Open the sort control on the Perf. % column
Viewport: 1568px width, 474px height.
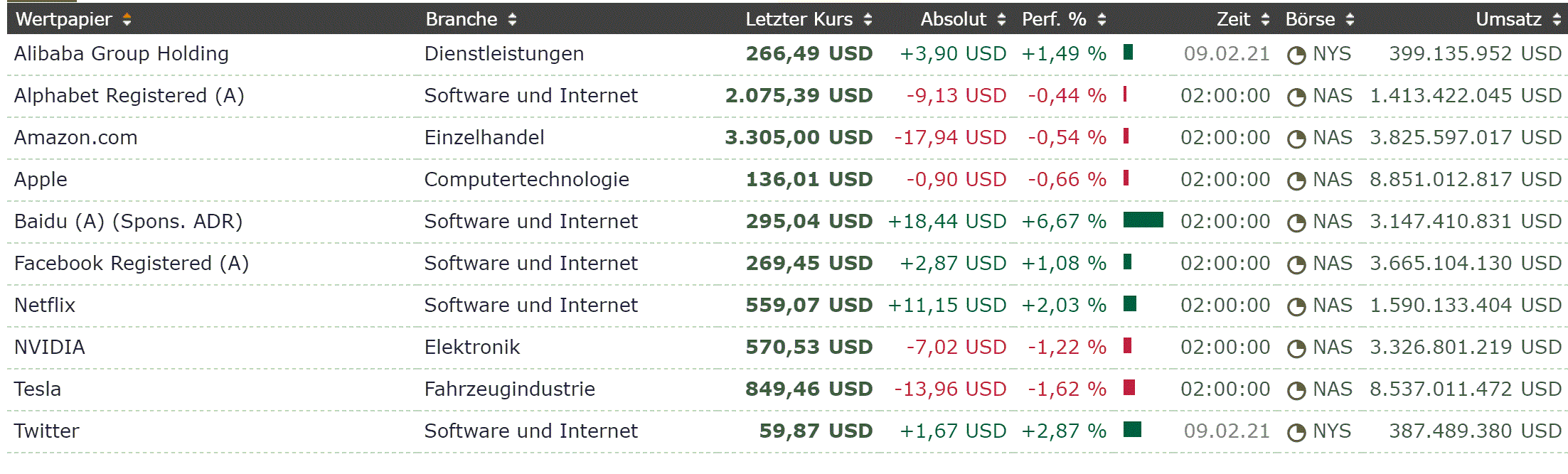[1102, 19]
